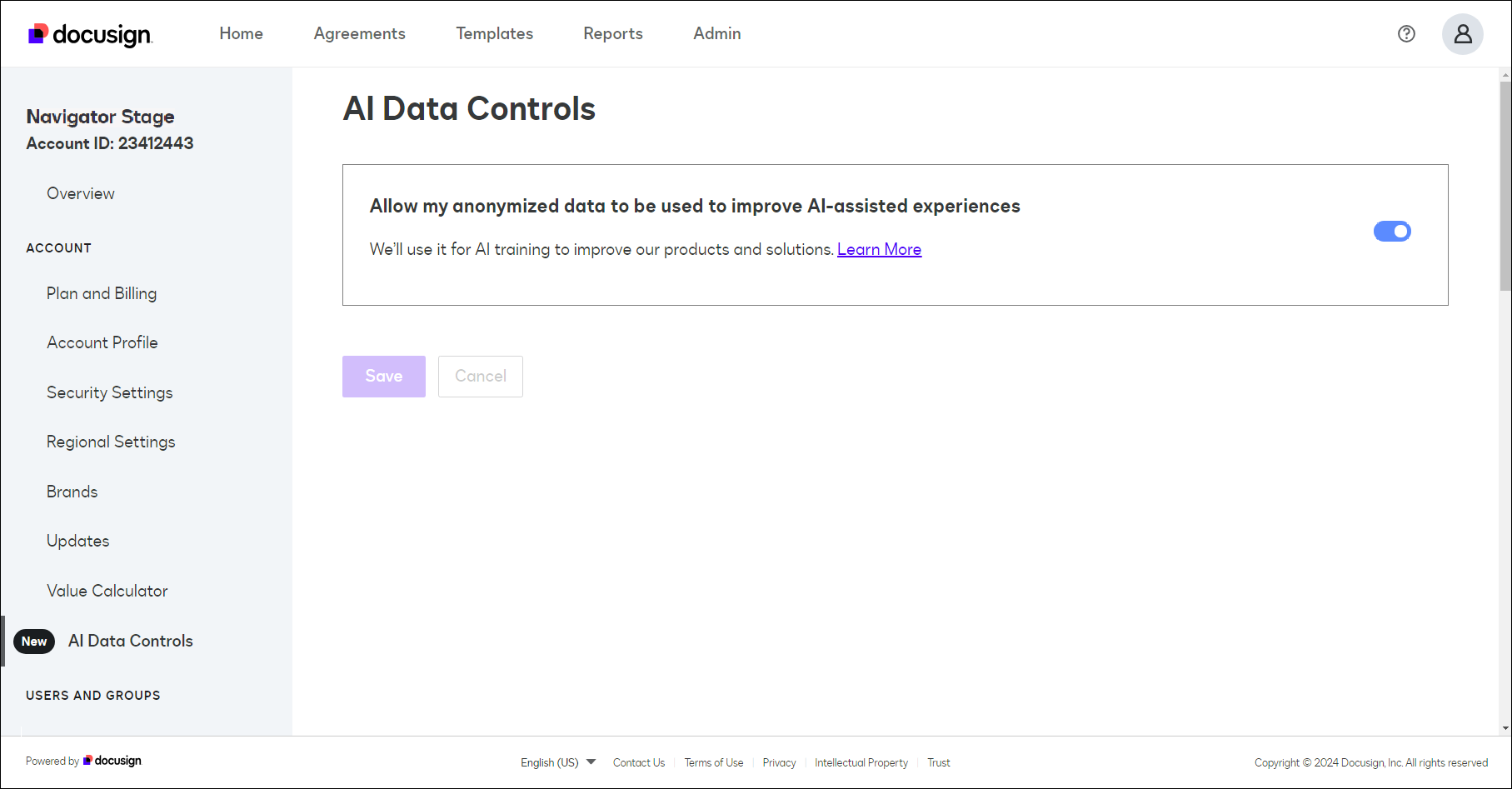Click the Learn More link
This screenshot has width=1512, height=789.
(879, 248)
